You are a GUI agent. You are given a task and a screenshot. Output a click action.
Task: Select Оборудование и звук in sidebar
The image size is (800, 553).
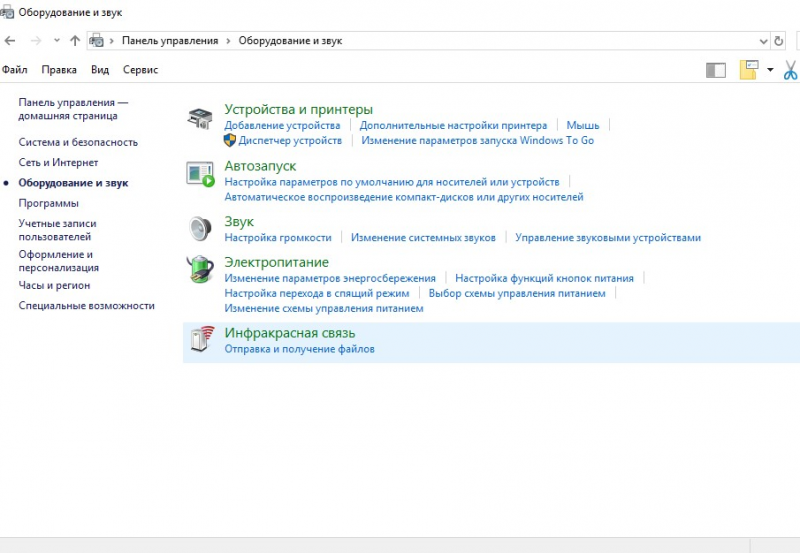coord(73,183)
